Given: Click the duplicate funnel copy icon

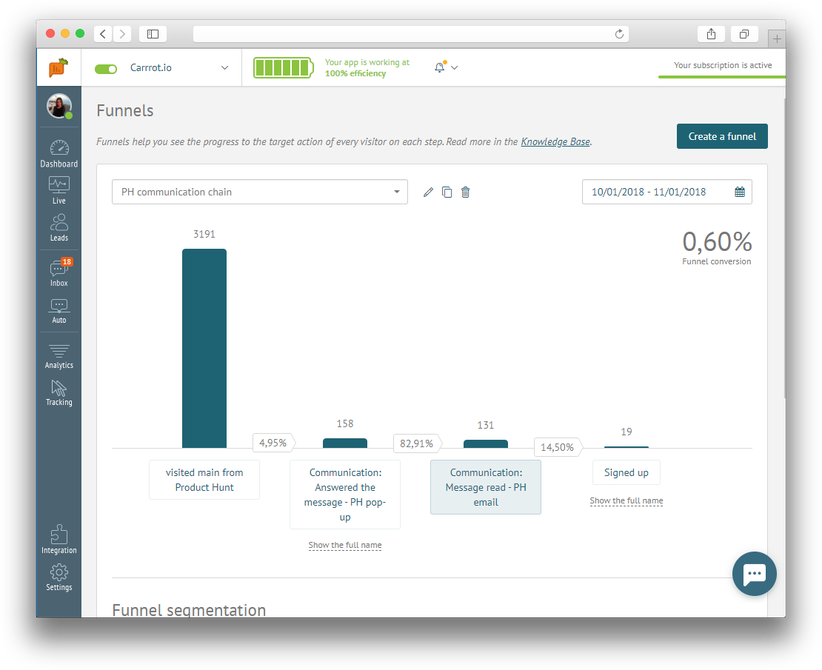Looking at the screenshot, I should 447,192.
